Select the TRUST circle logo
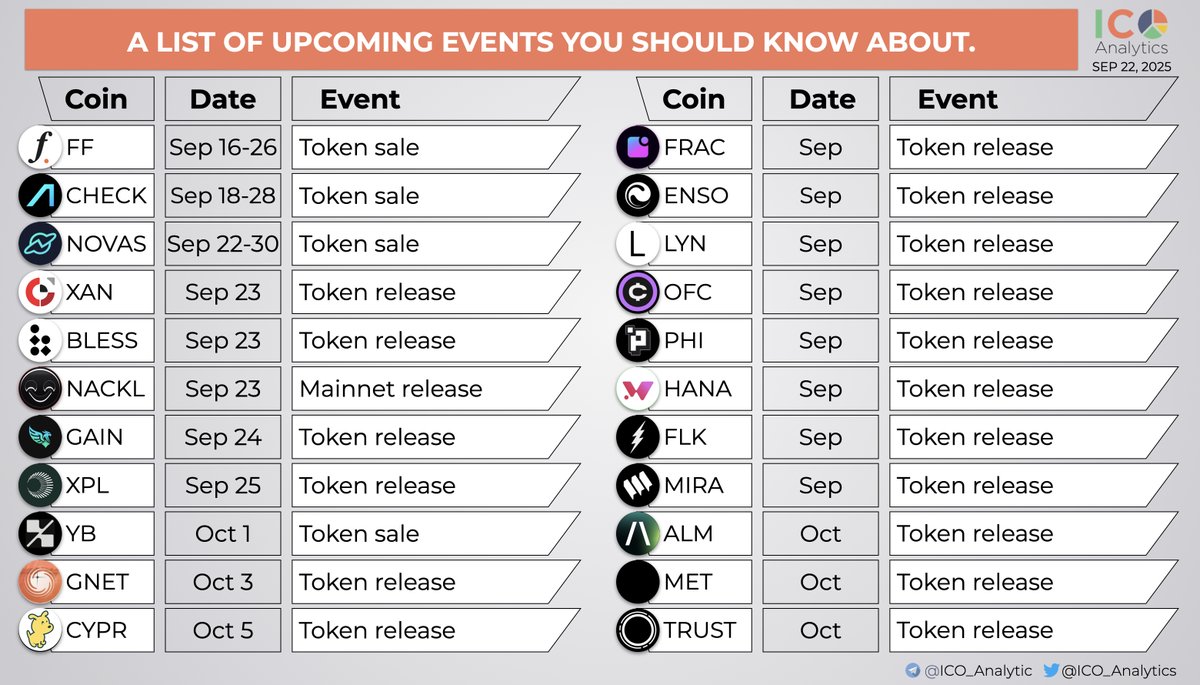The image size is (1200, 685). (x=638, y=630)
